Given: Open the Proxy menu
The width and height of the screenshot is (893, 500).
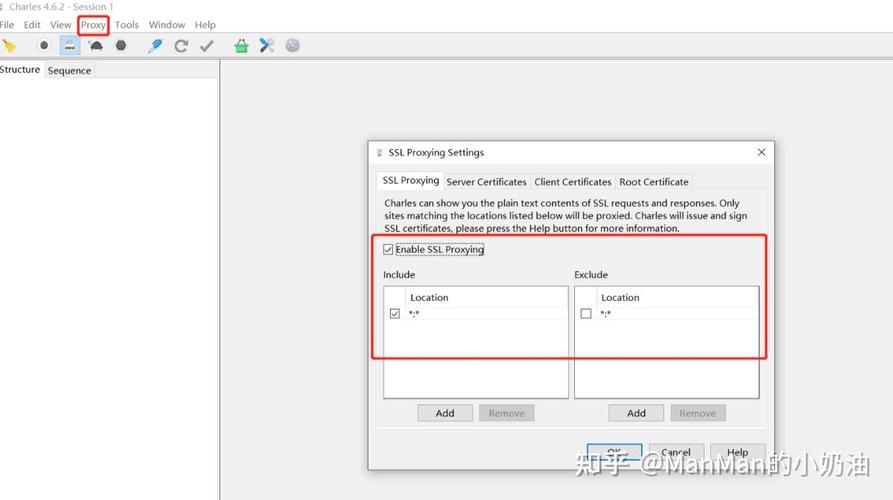Looking at the screenshot, I should (93, 25).
